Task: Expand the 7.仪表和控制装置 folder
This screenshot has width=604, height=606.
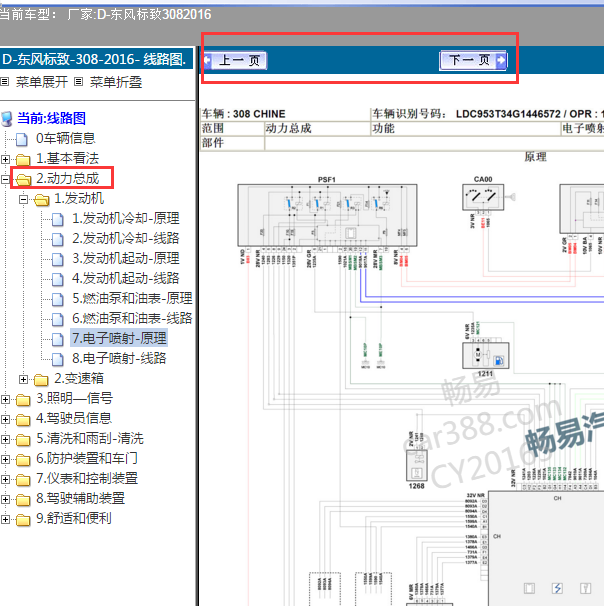Action: point(5,480)
